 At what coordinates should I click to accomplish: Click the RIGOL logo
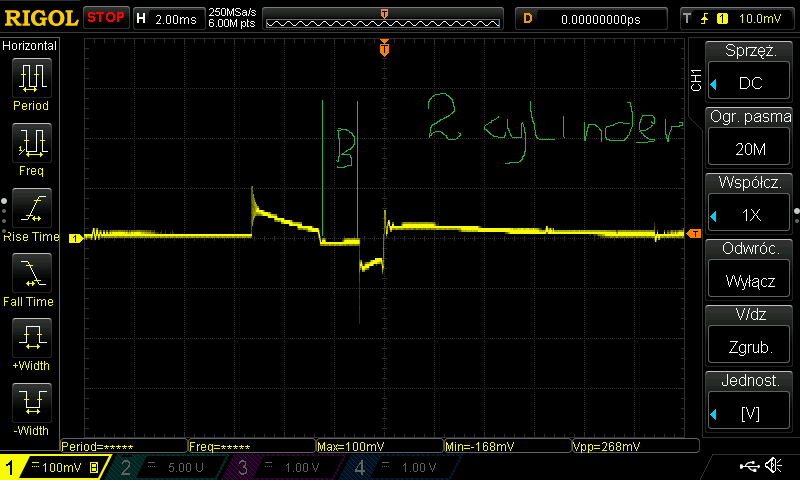tap(41, 18)
